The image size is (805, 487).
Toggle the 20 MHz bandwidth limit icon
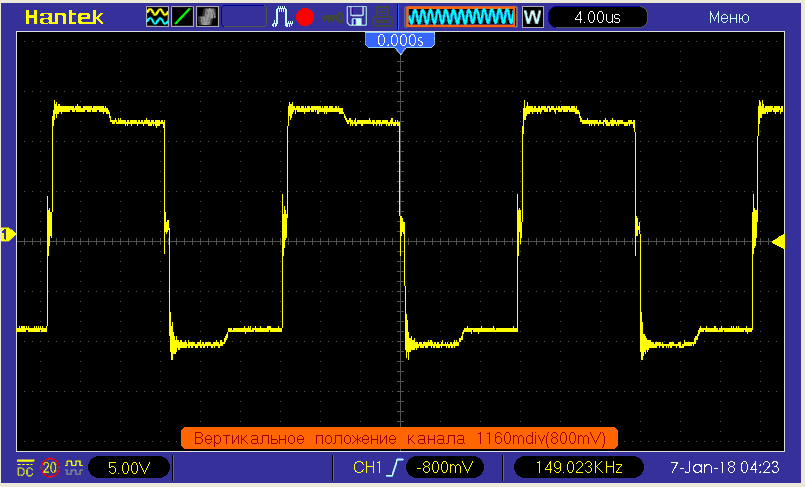pyautogui.click(x=50, y=467)
